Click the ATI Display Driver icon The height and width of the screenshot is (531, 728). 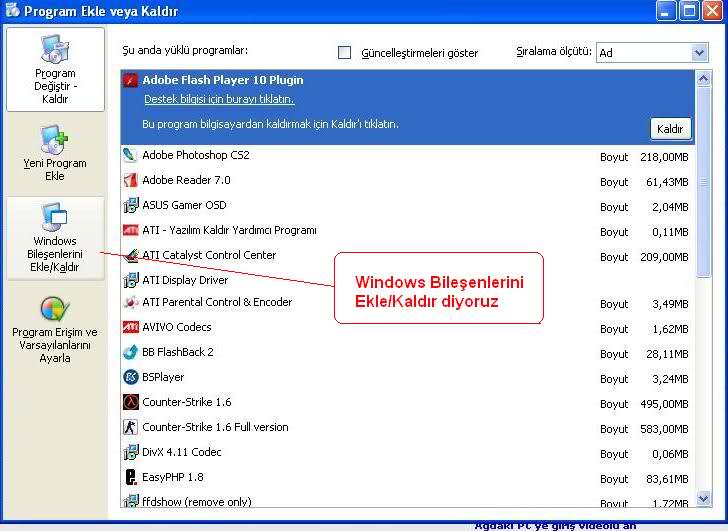130,280
